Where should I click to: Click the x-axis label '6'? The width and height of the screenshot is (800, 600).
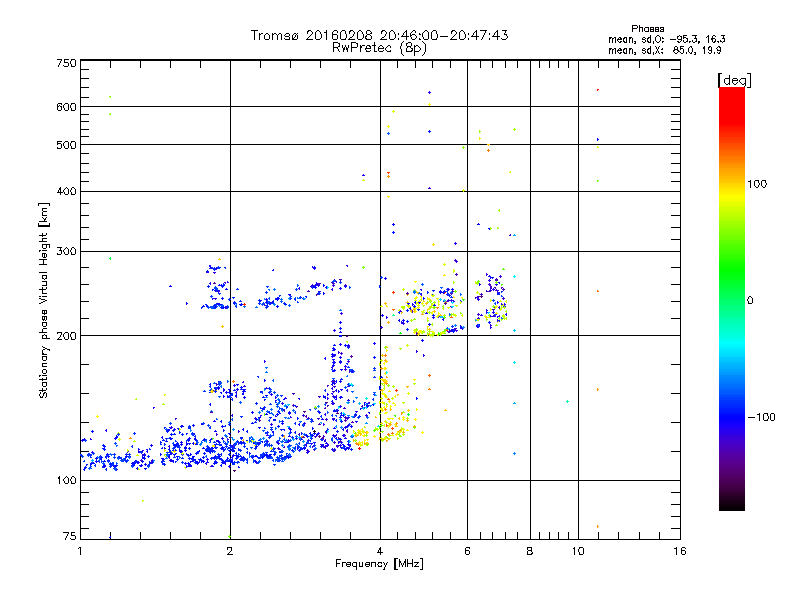coord(467,551)
